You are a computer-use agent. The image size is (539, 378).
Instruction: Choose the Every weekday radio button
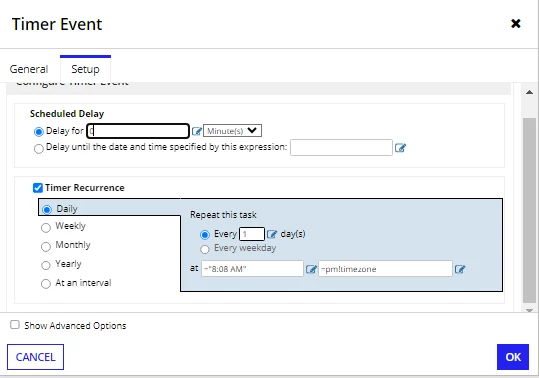click(205, 249)
